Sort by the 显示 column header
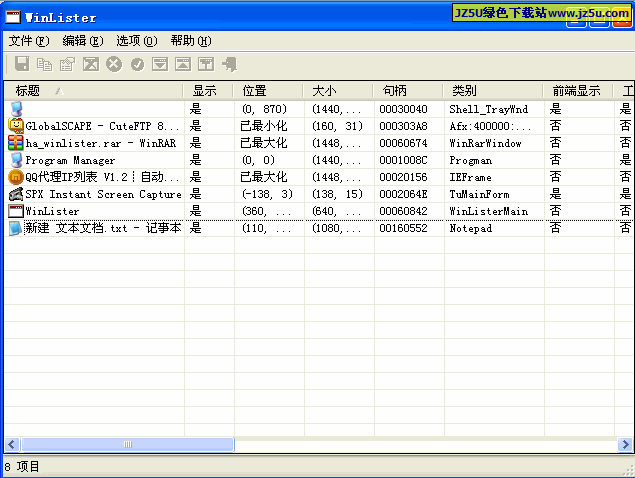Viewport: 635px width, 478px height. pyautogui.click(x=208, y=91)
